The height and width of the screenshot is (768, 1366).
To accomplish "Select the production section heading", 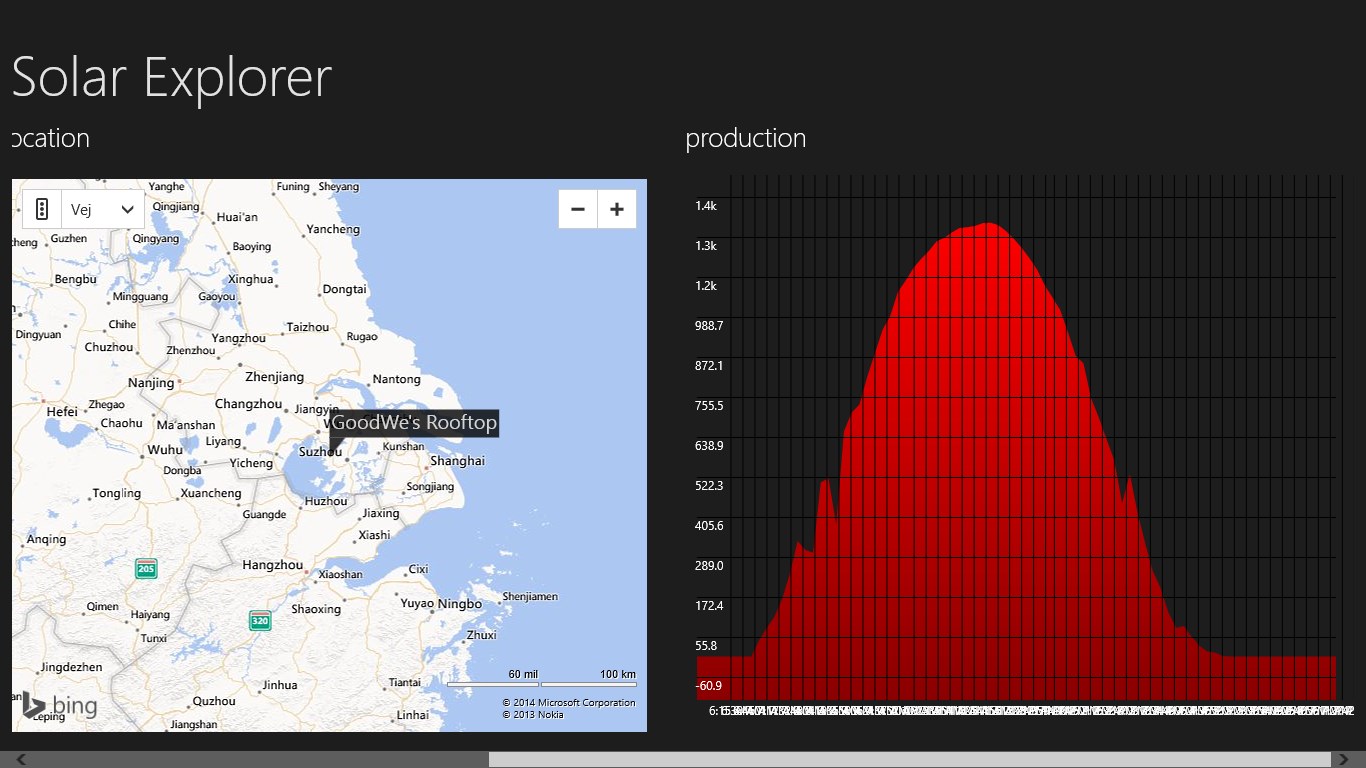I will [x=746, y=138].
